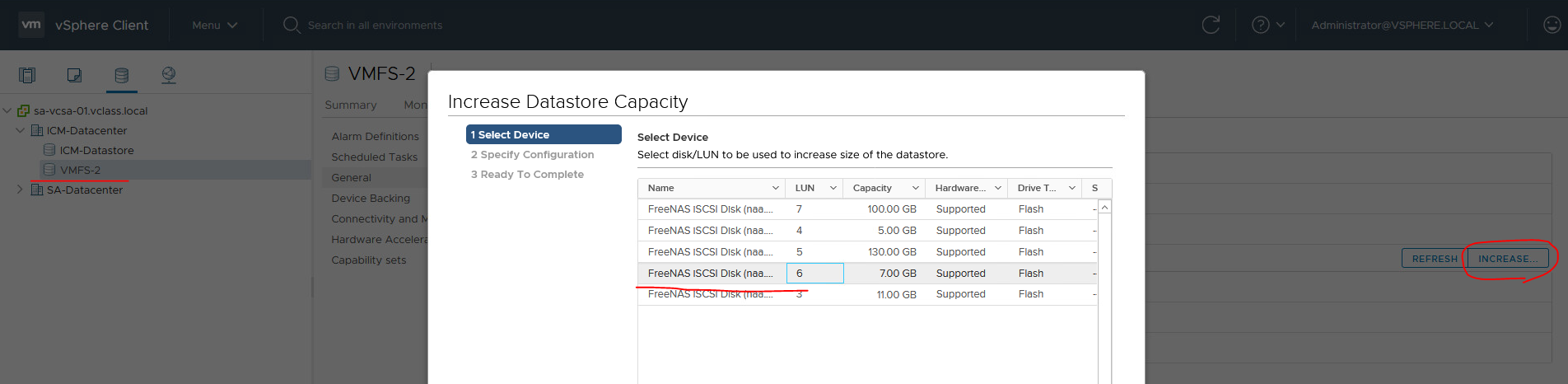This screenshot has width=1568, height=384.
Task: Open the Capacity column filter dropdown
Action: coord(915,188)
